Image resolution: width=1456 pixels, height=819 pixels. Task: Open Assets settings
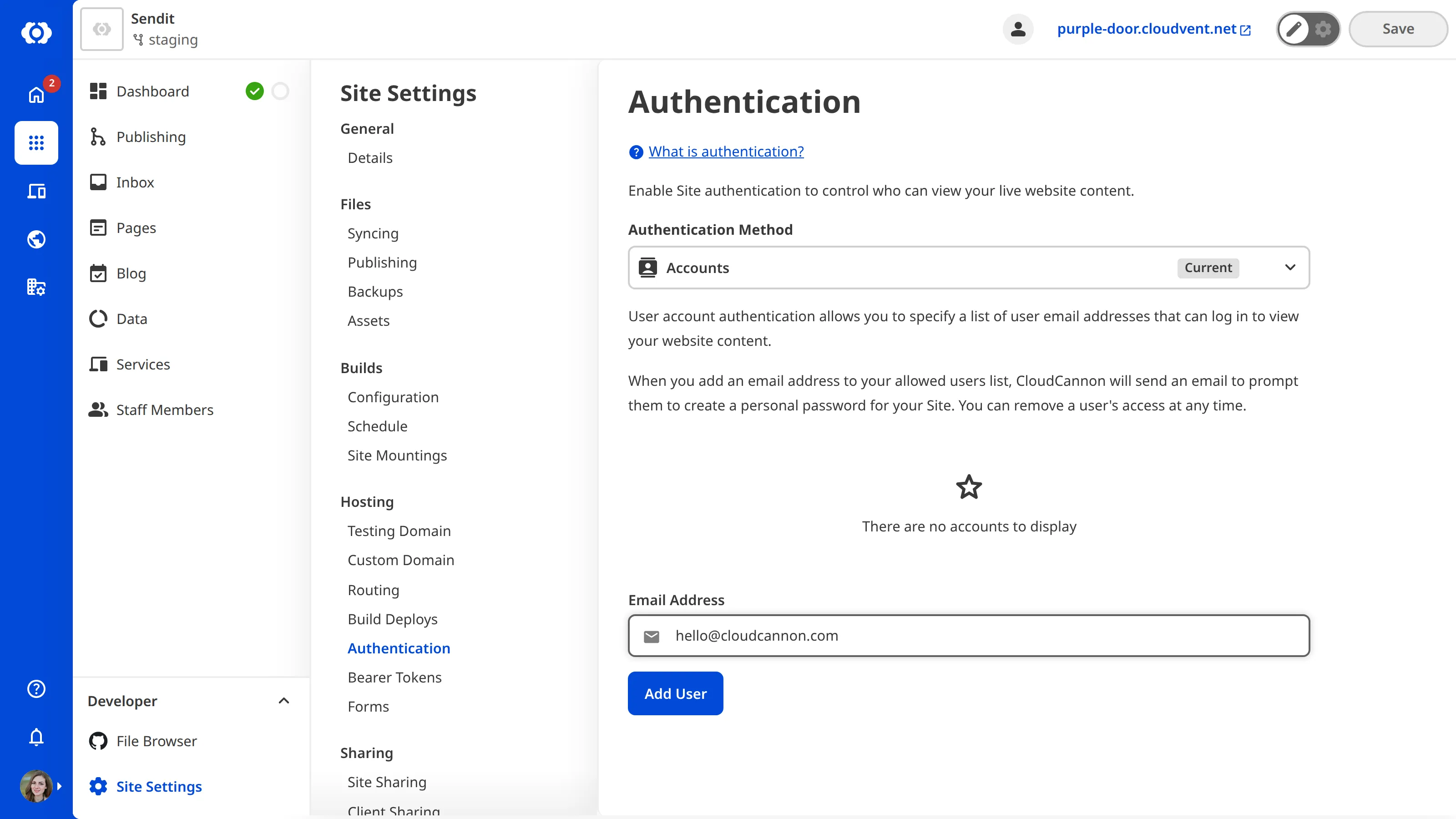pyautogui.click(x=368, y=320)
